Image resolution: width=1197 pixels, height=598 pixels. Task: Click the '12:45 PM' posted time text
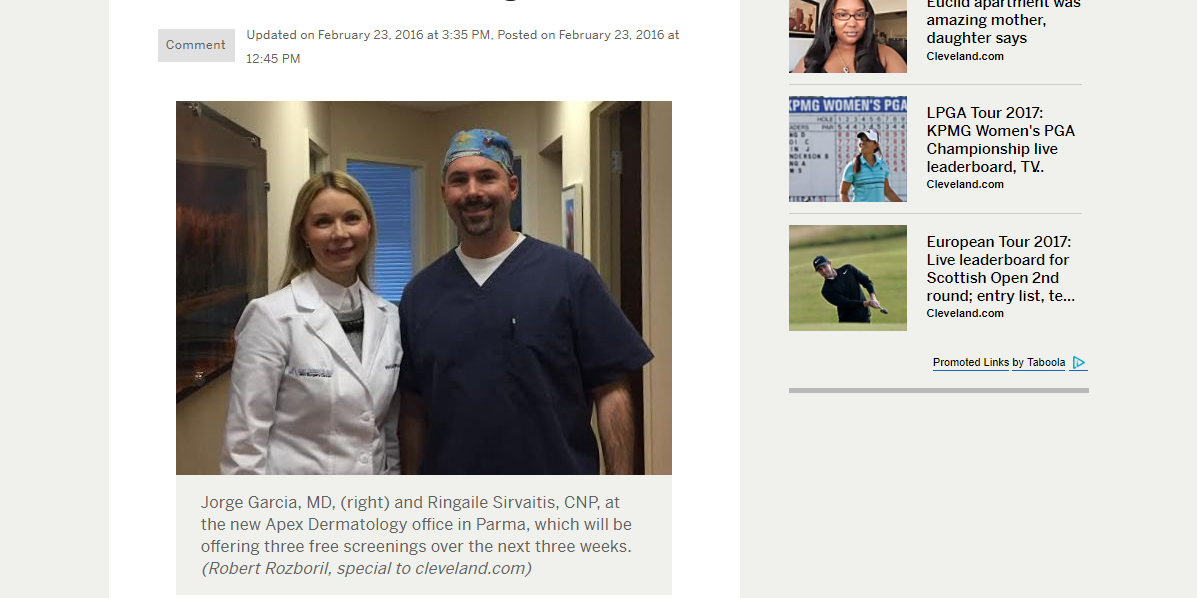pos(273,59)
